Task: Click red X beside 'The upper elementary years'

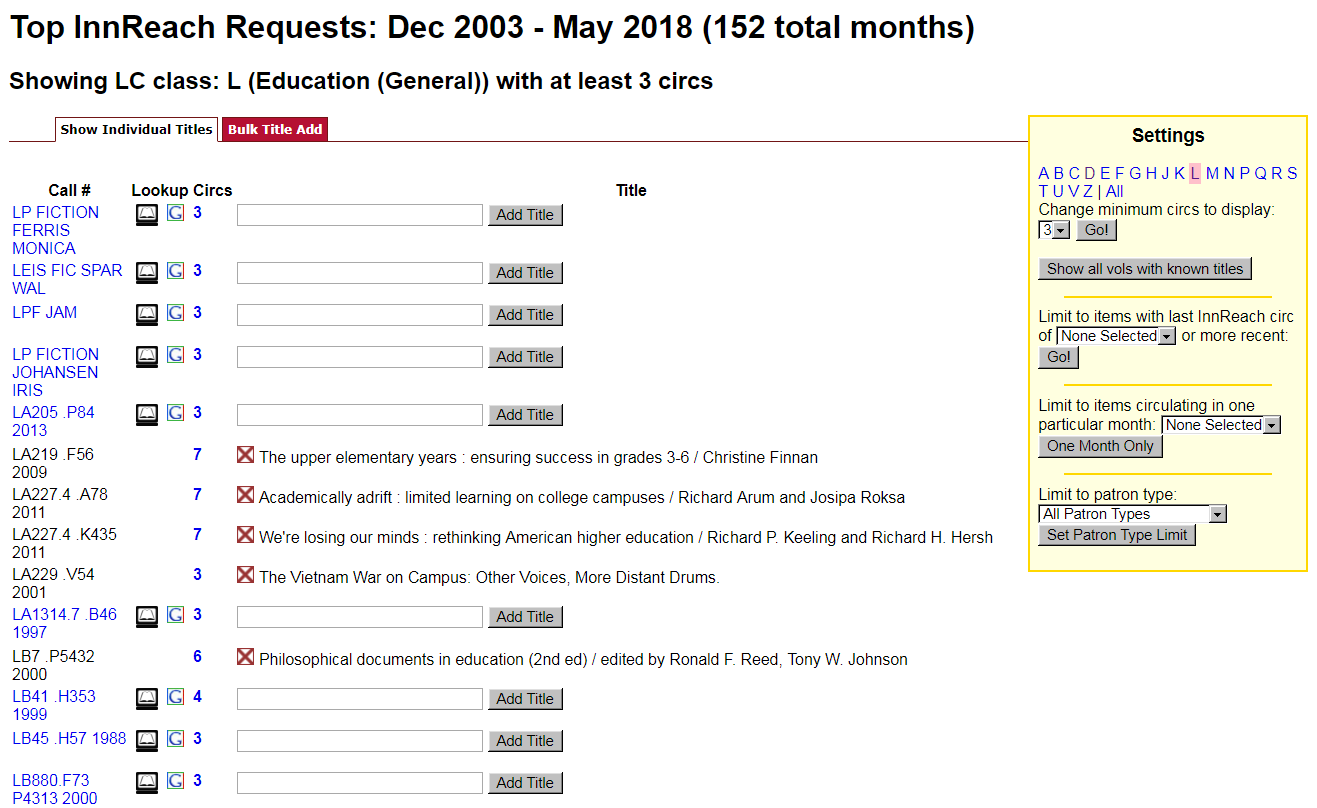Action: coord(245,456)
